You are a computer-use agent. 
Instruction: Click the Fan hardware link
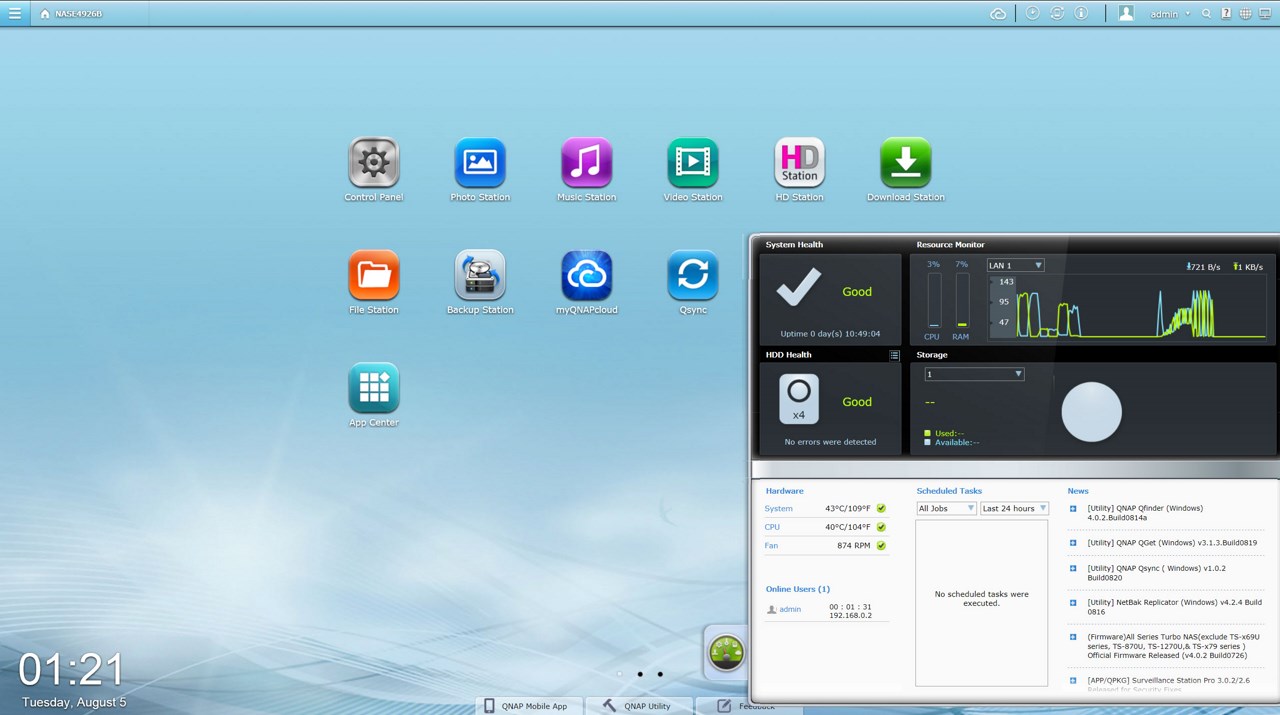(x=771, y=546)
